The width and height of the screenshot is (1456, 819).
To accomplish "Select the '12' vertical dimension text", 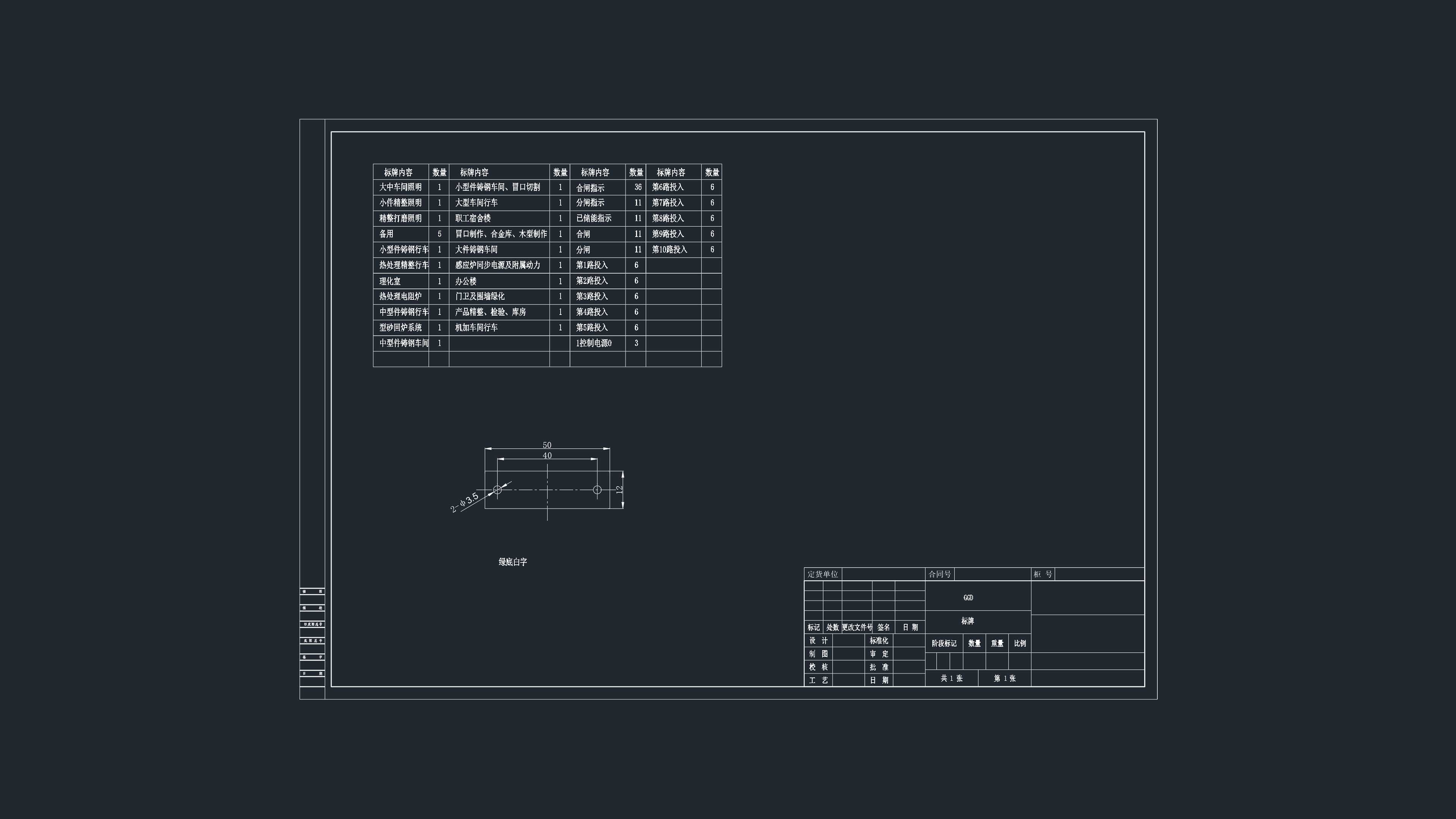I will tap(620, 490).
